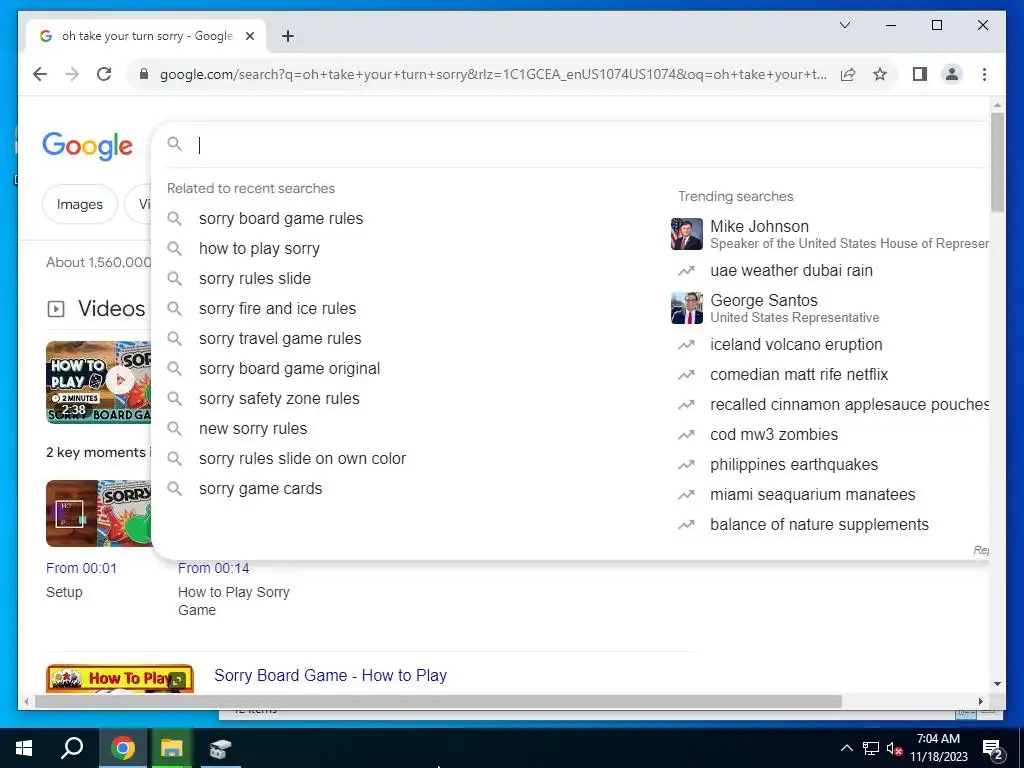Click the muted volume icon in the tray
The width and height of the screenshot is (1024, 768).
[894, 749]
